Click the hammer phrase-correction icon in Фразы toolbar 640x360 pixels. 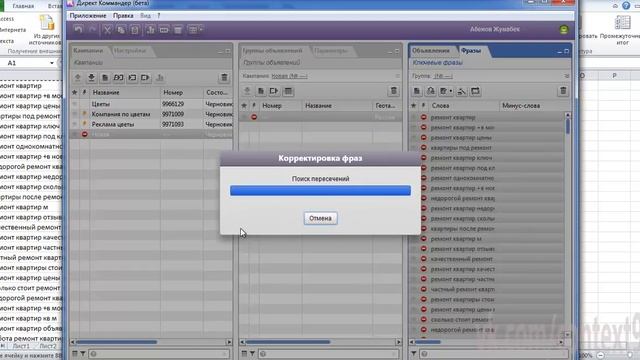click(462, 91)
